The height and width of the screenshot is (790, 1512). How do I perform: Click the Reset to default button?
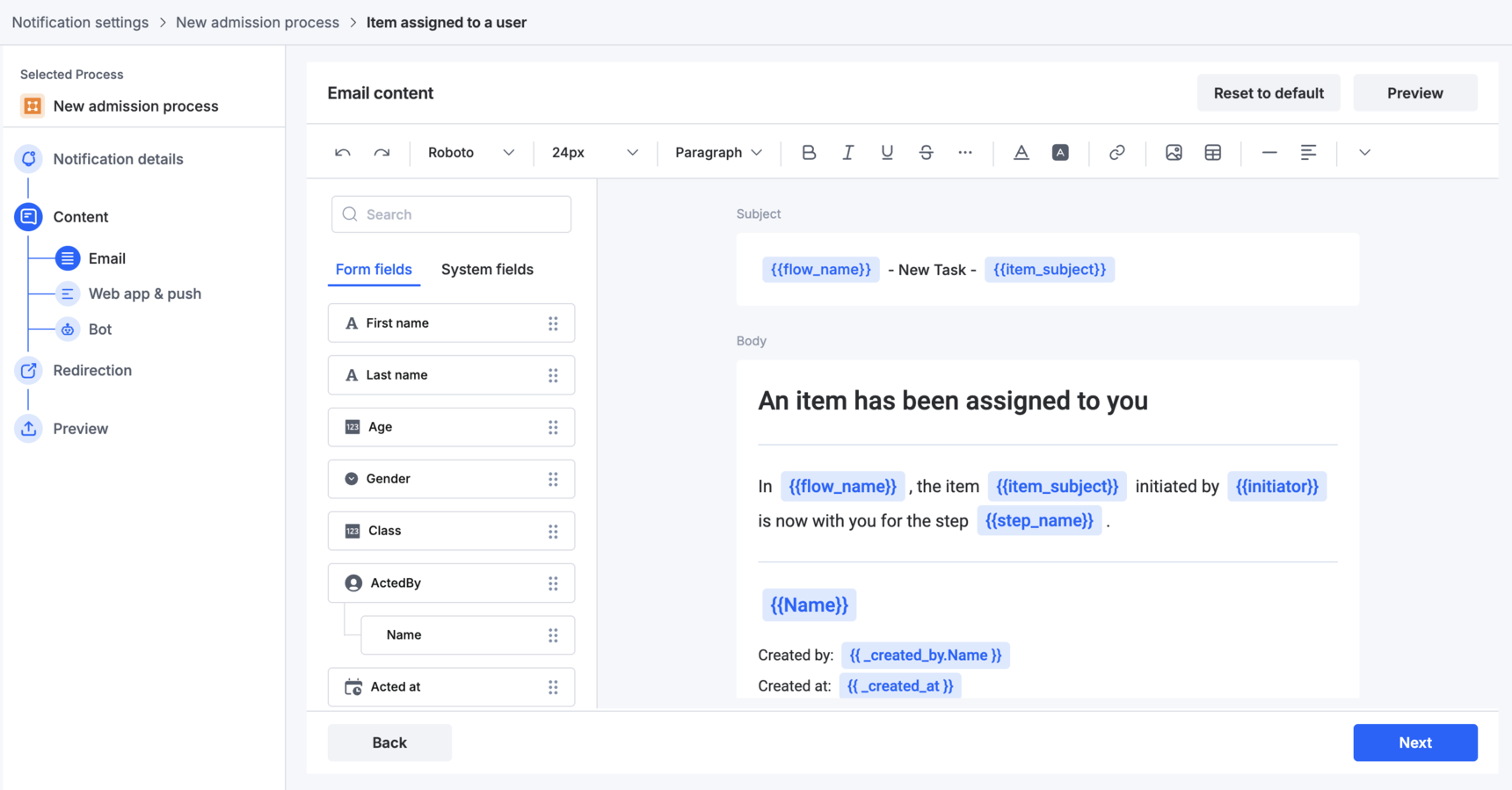click(x=1268, y=93)
